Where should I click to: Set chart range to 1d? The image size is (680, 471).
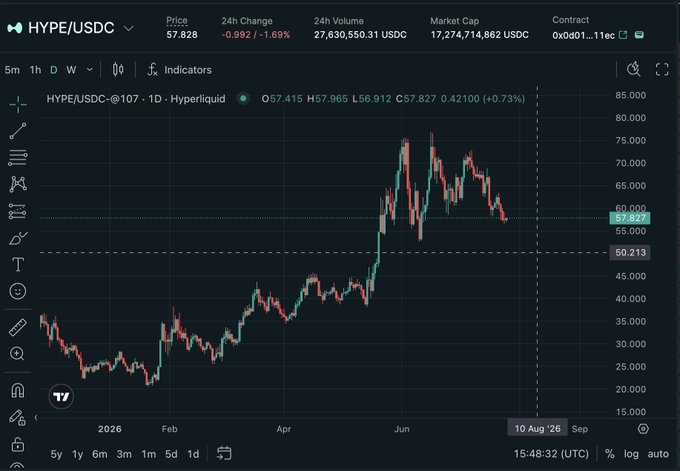193,454
